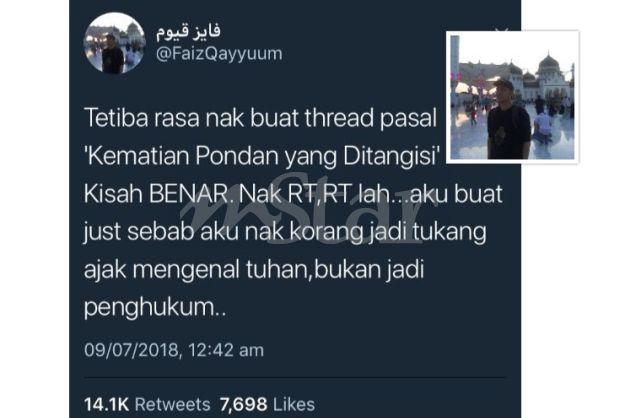
Task: Open the Likes list label
Action: tap(294, 404)
